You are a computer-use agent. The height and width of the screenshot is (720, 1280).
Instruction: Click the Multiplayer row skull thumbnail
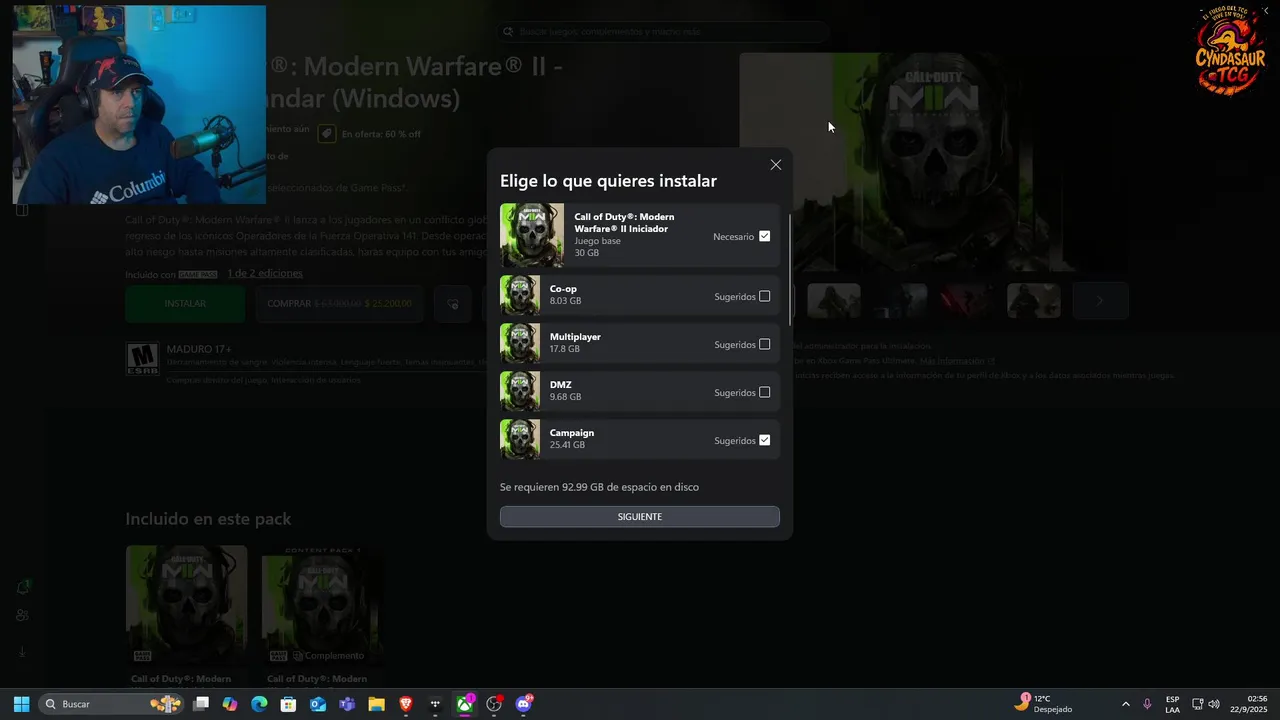point(520,343)
